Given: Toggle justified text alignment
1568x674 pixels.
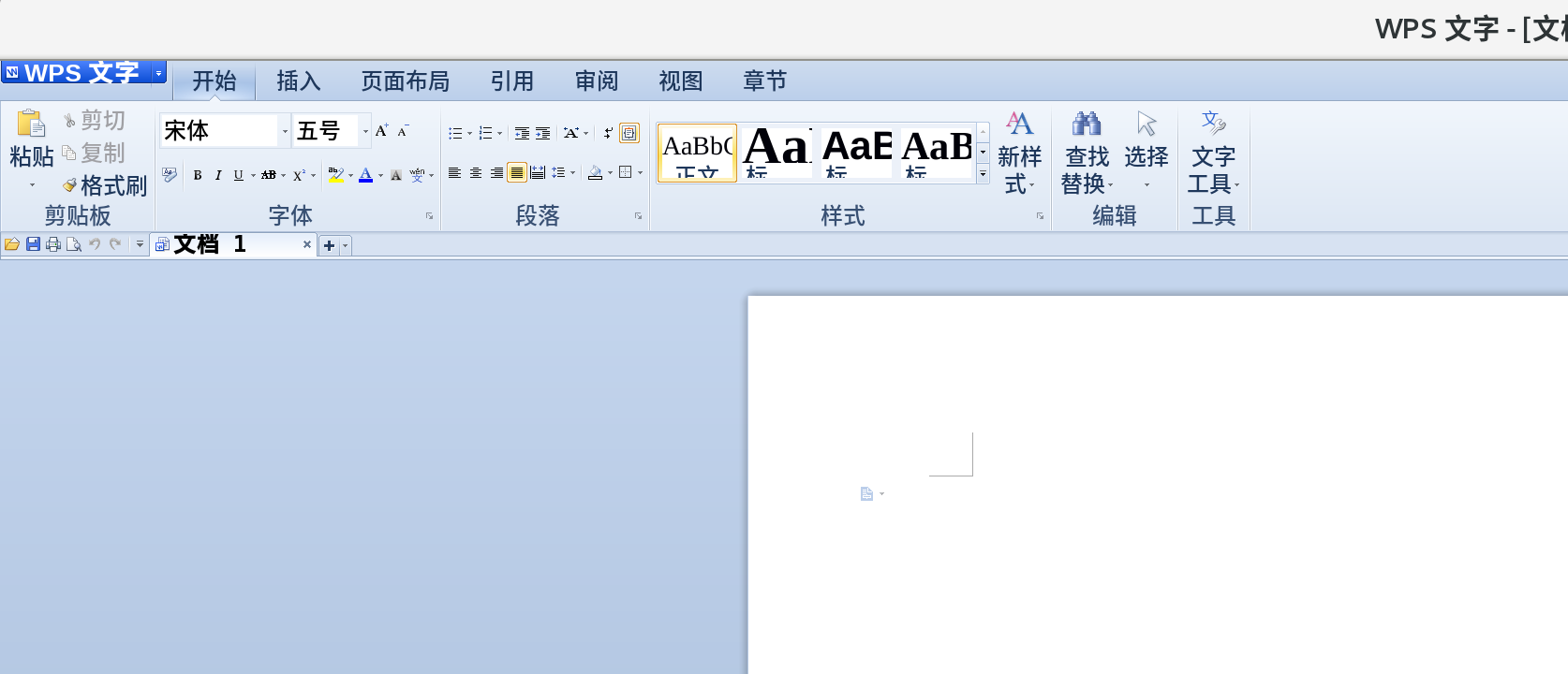Looking at the screenshot, I should [517, 172].
